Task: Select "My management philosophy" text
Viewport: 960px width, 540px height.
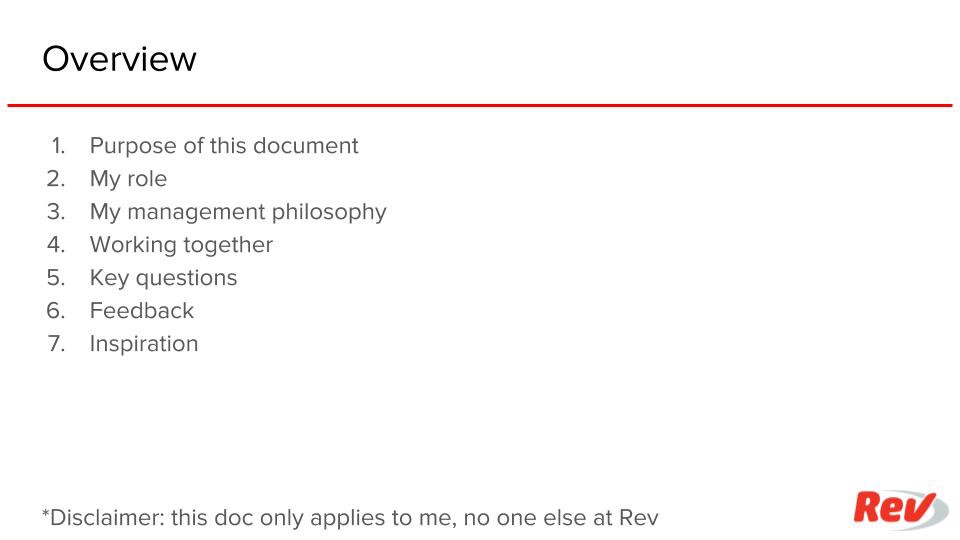Action: tap(238, 212)
